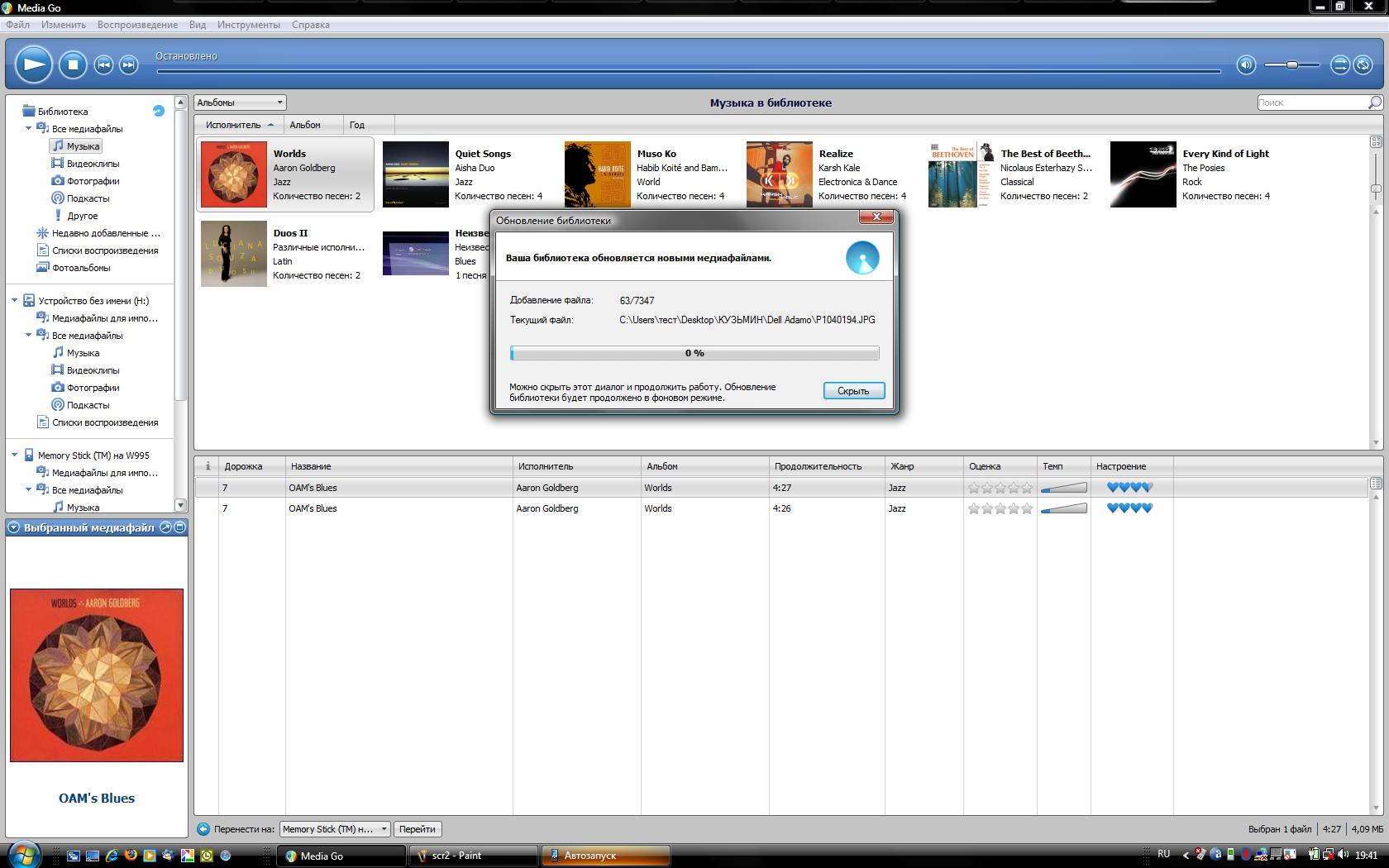Sort tracks by Продолжительность column
Viewport: 1389px width, 868px height.
tap(827, 466)
